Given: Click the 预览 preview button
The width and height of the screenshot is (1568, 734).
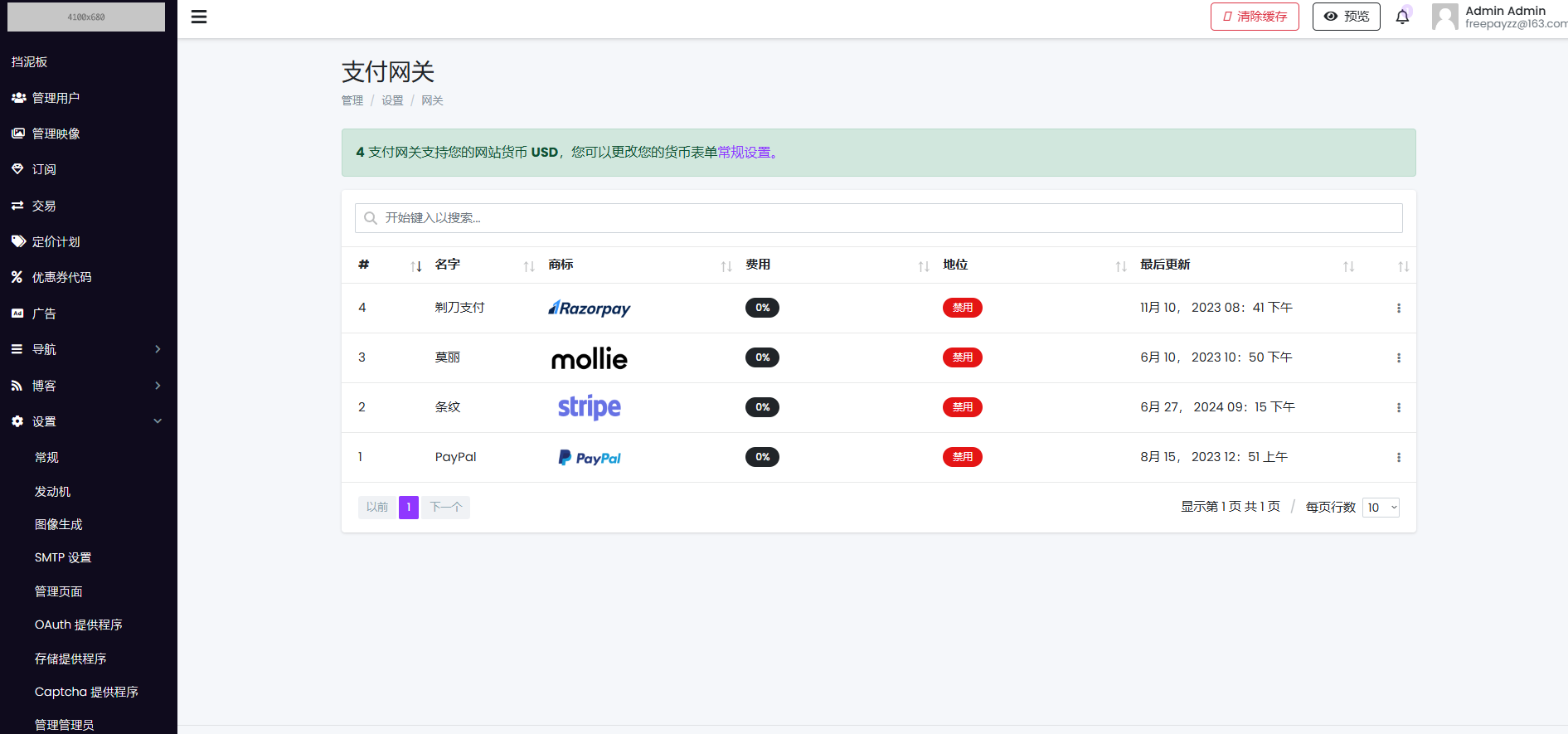Looking at the screenshot, I should click(1347, 17).
